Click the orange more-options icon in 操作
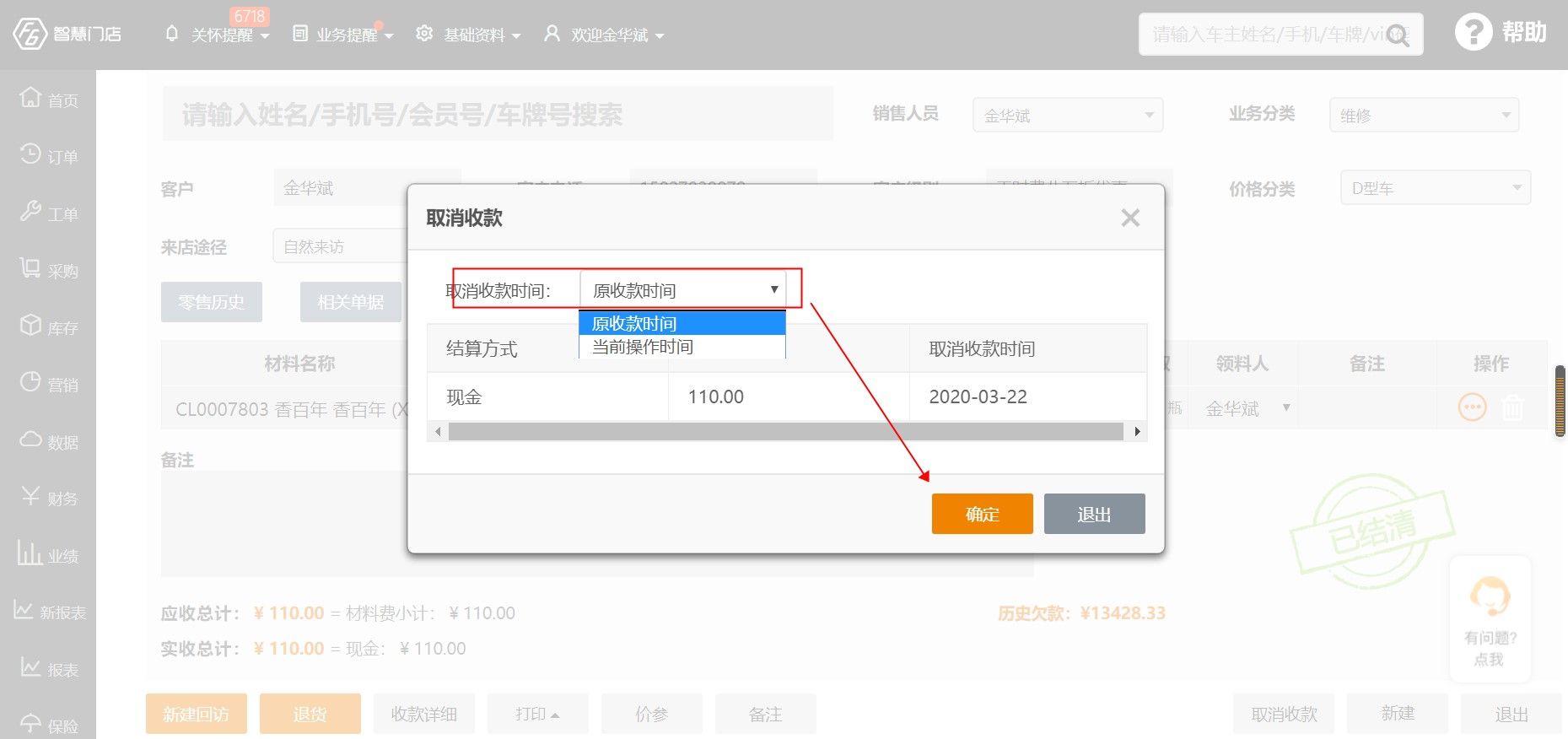The height and width of the screenshot is (739, 1568). coord(1472,408)
